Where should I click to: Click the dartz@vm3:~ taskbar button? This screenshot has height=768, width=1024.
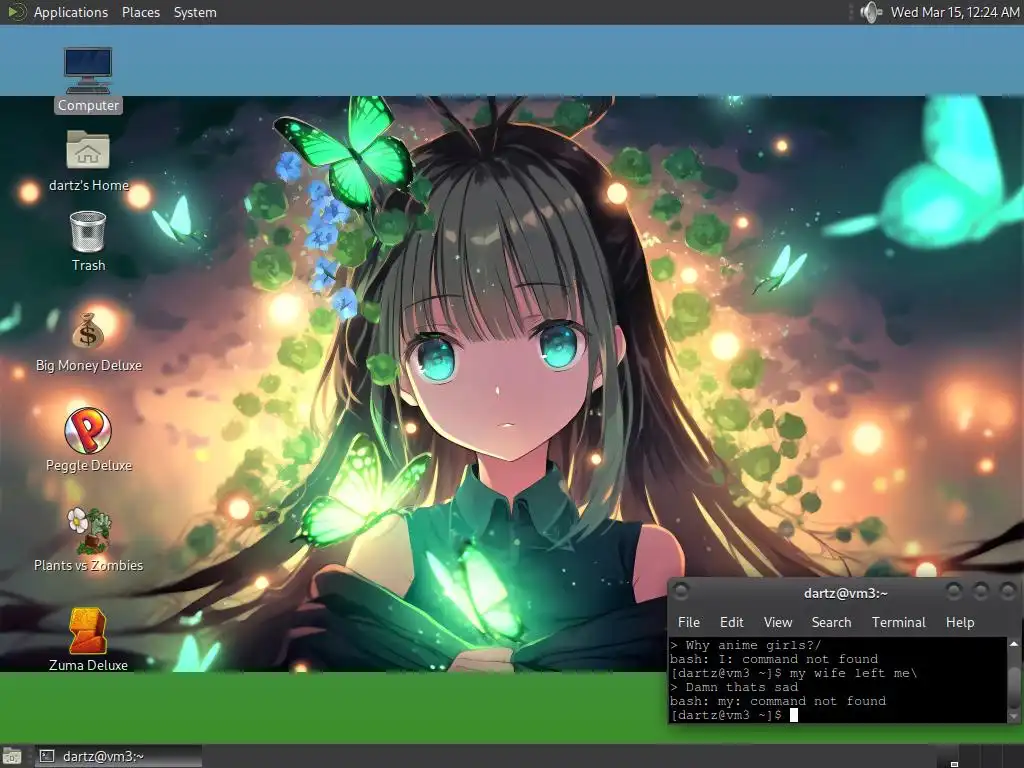coord(118,756)
